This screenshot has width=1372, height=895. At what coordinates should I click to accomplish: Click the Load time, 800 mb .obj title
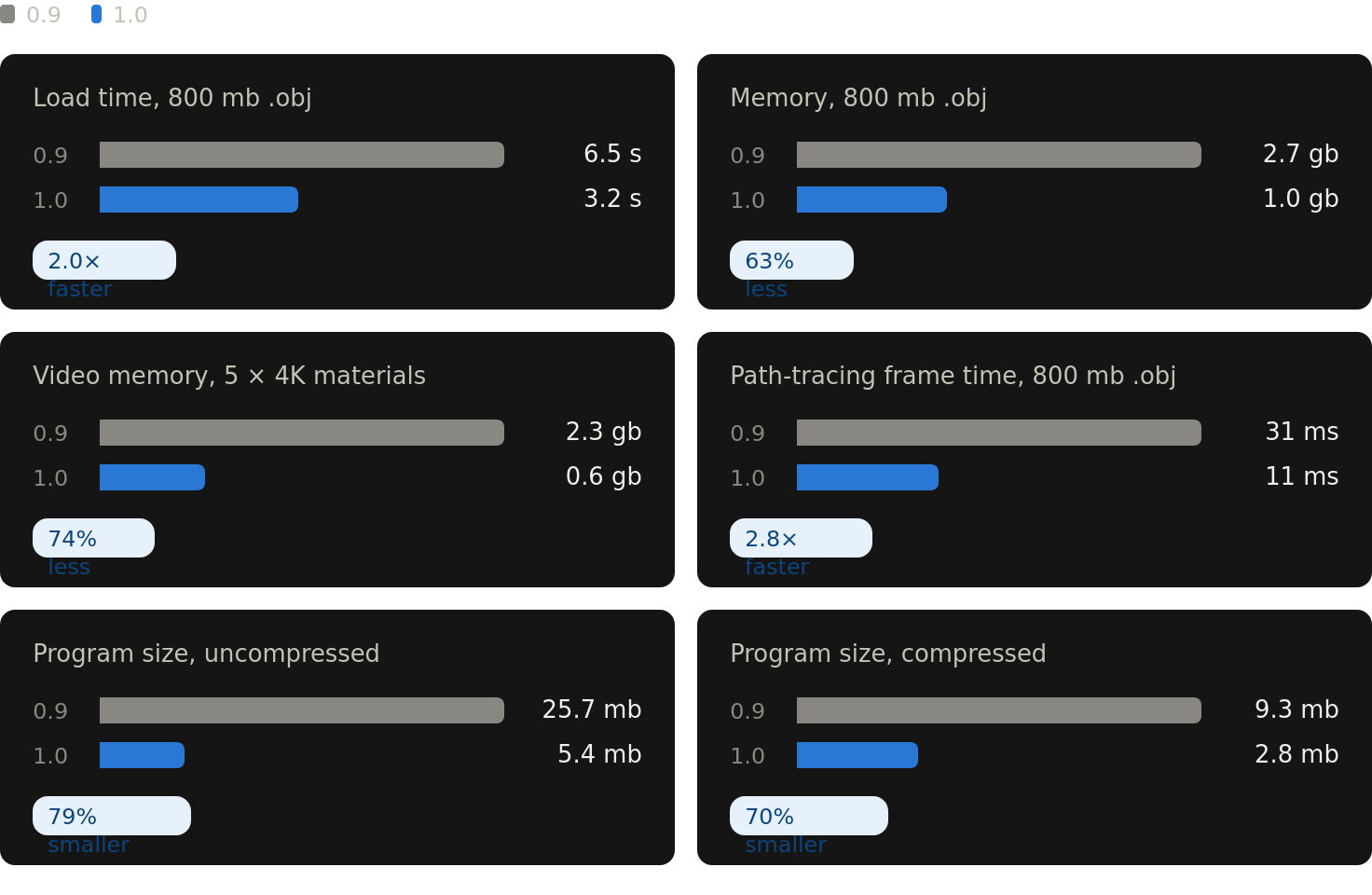[172, 98]
